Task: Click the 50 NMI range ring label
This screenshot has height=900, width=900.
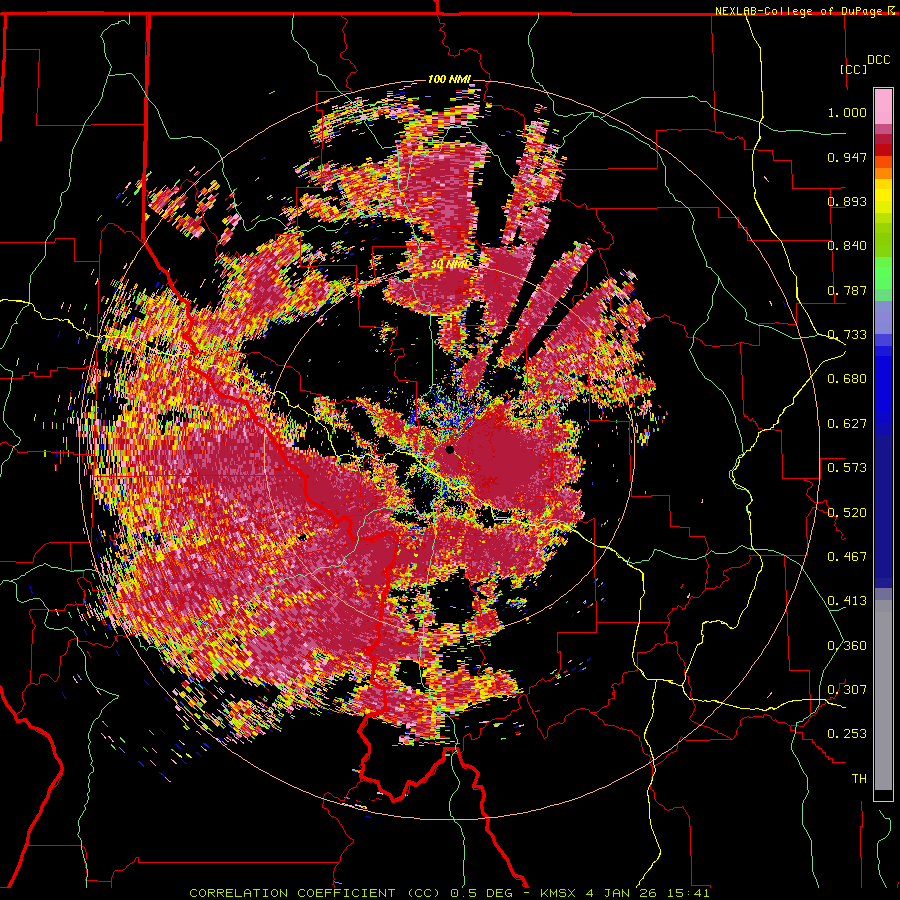Action: pyautogui.click(x=449, y=265)
